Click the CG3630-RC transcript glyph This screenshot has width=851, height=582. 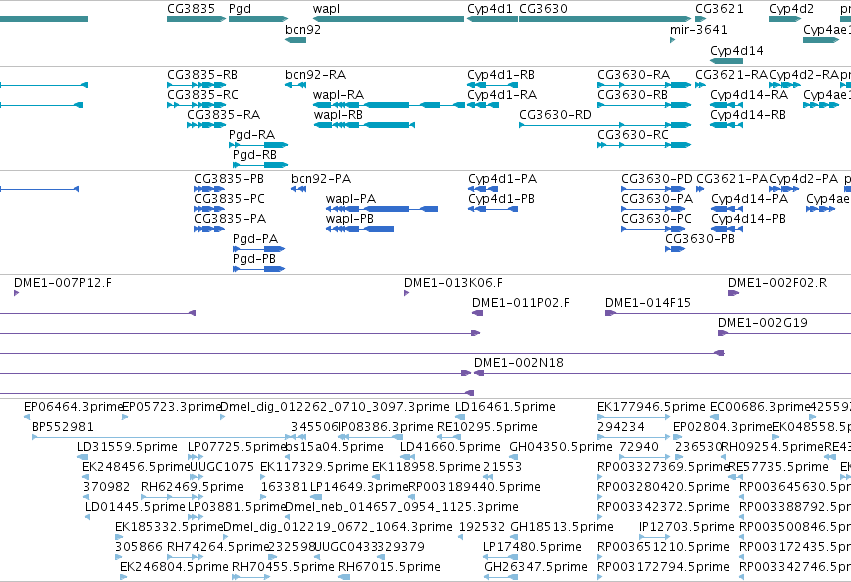pyautogui.click(x=644, y=145)
